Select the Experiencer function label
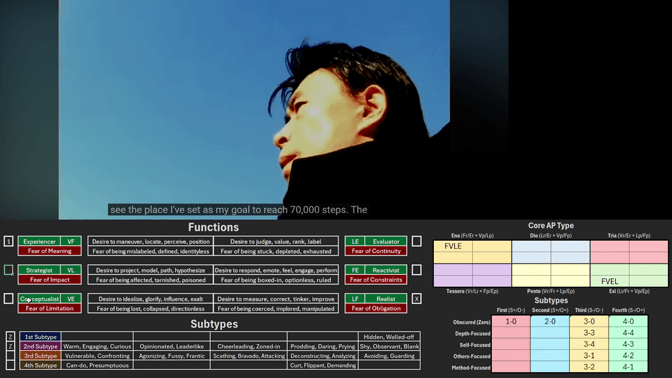Image resolution: width=672 pixels, height=378 pixels. [x=39, y=241]
